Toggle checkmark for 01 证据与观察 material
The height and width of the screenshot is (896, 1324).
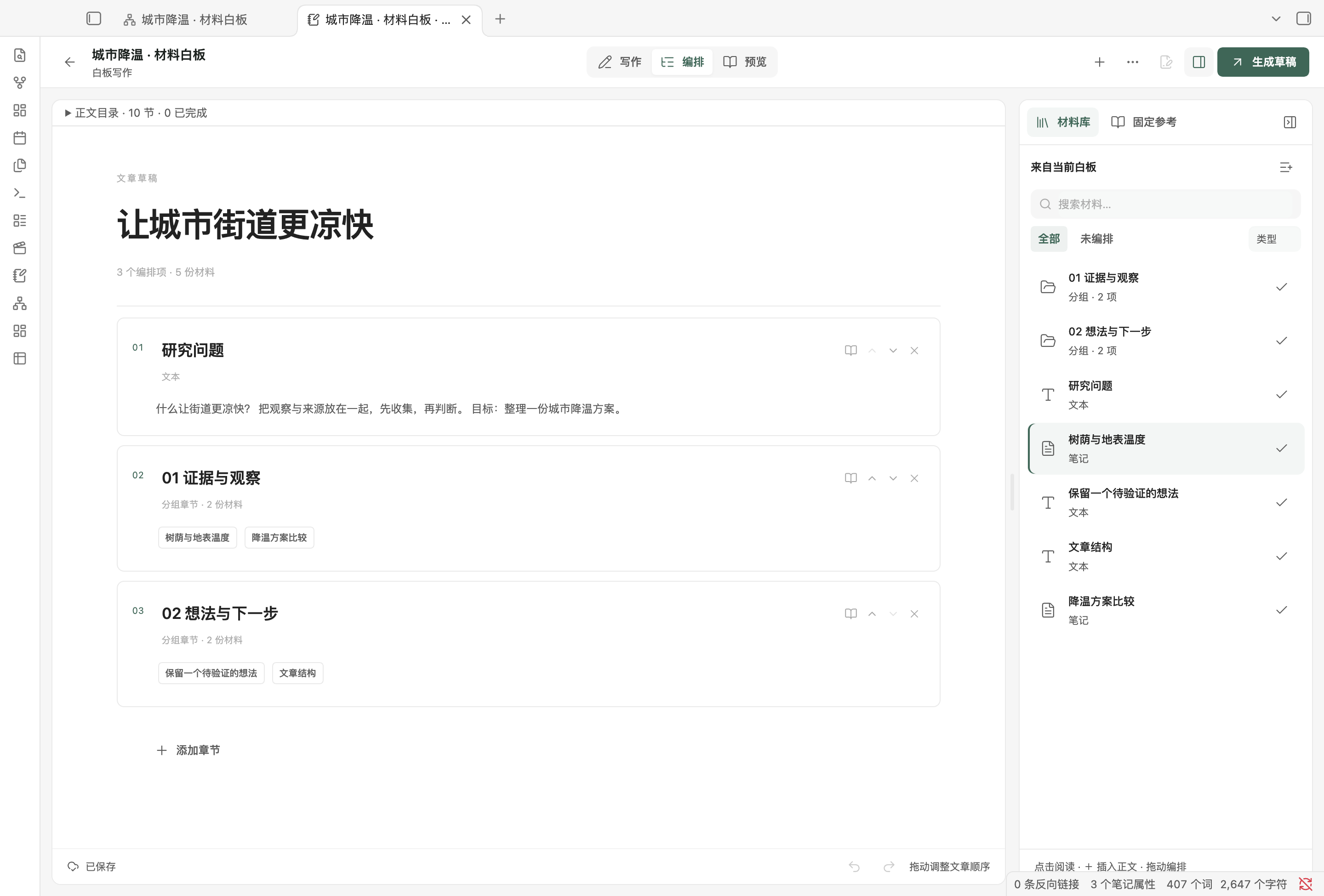click(x=1281, y=287)
